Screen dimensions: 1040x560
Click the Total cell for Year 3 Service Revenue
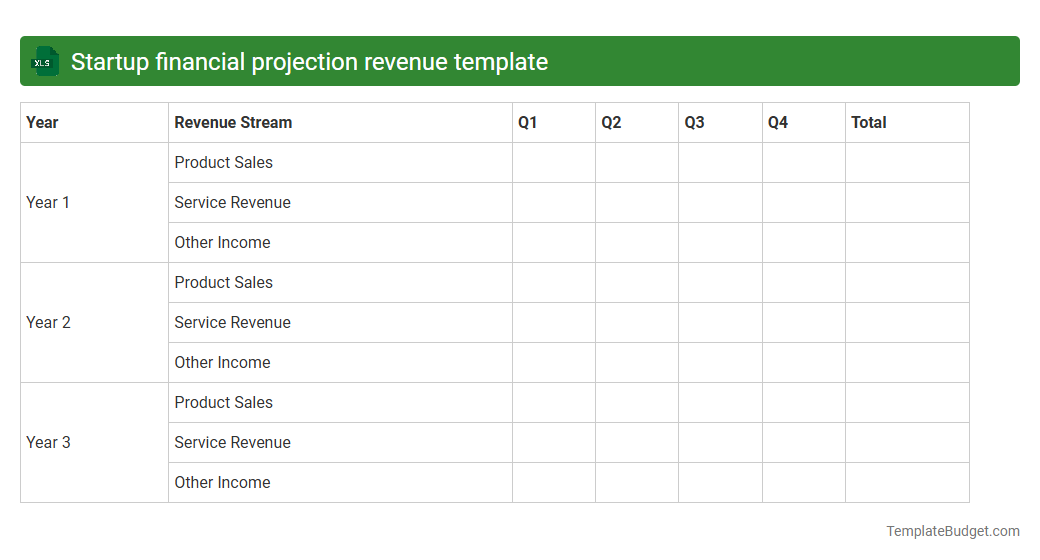click(907, 443)
